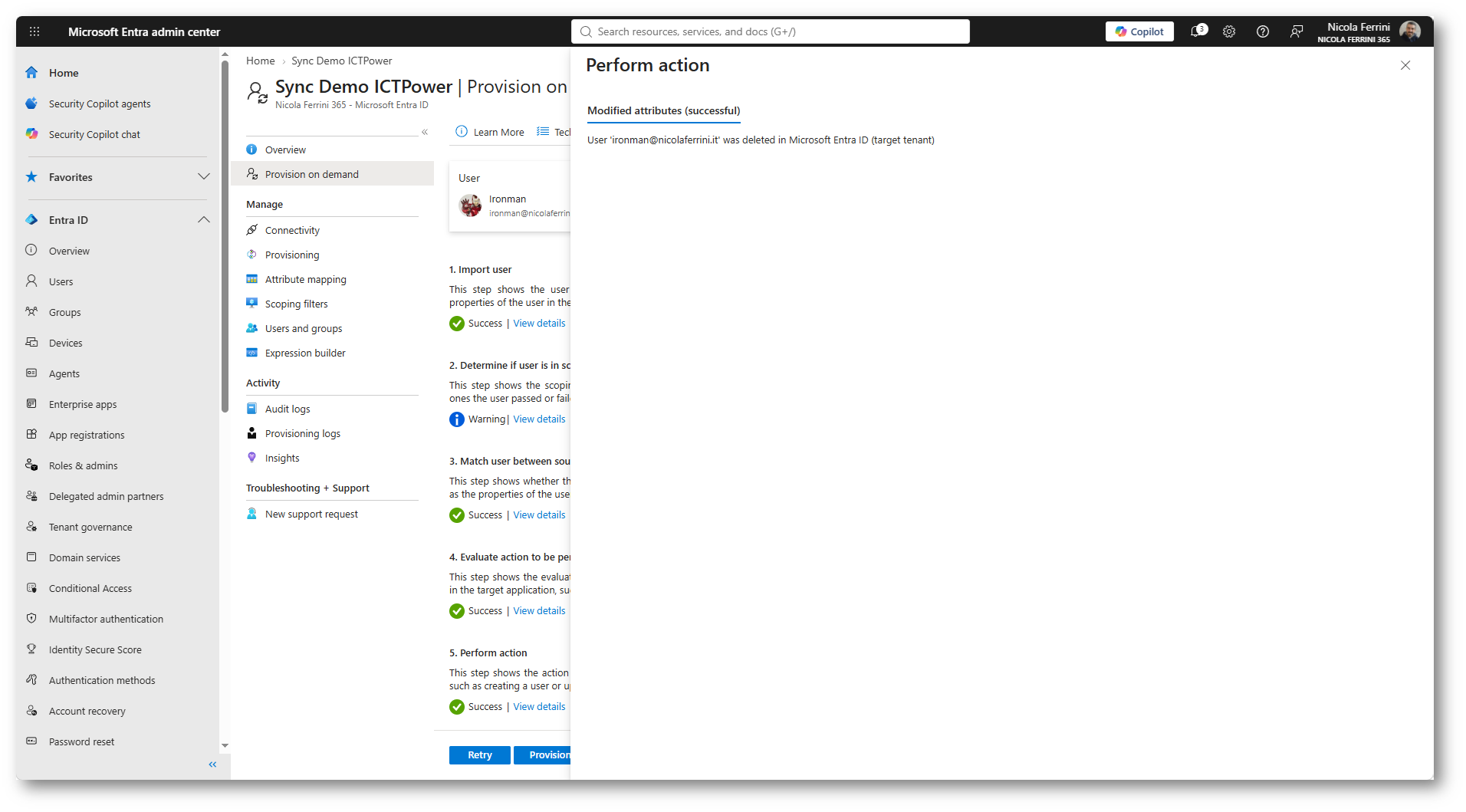Viewport: 1466px width, 812px height.
Task: Open Tenant governance in sidebar
Action: [x=90, y=527]
